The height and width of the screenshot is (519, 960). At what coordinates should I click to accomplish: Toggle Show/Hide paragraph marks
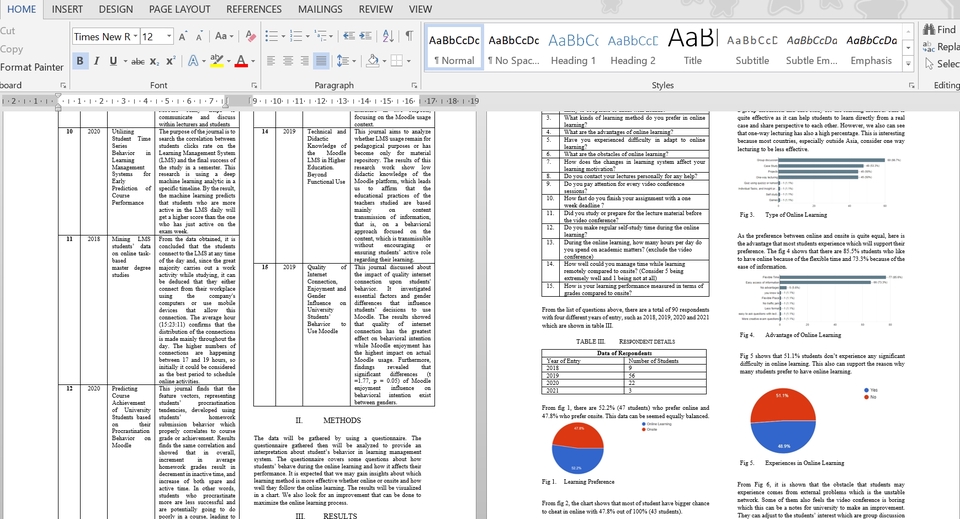click(409, 36)
